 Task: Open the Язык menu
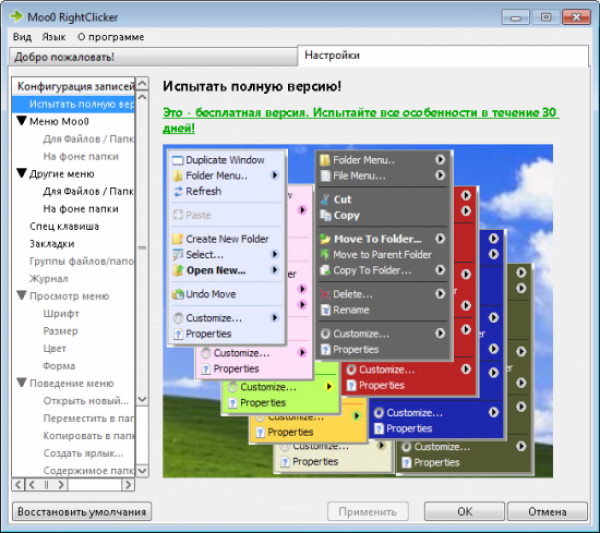[x=54, y=37]
